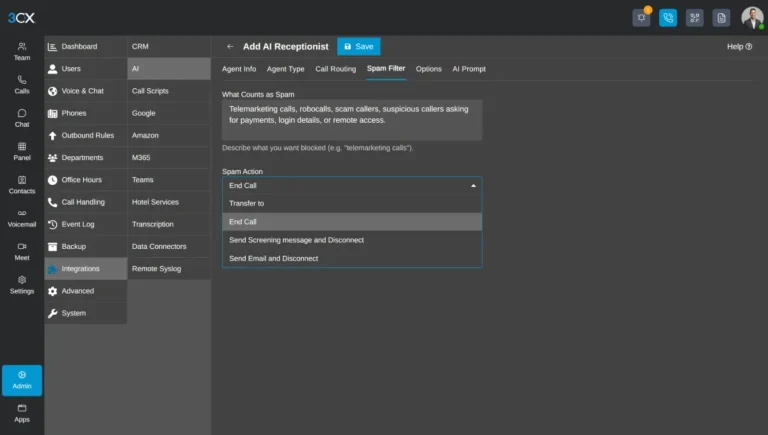Click the 3CX logo
This screenshot has height=435, width=768.
[x=21, y=18]
